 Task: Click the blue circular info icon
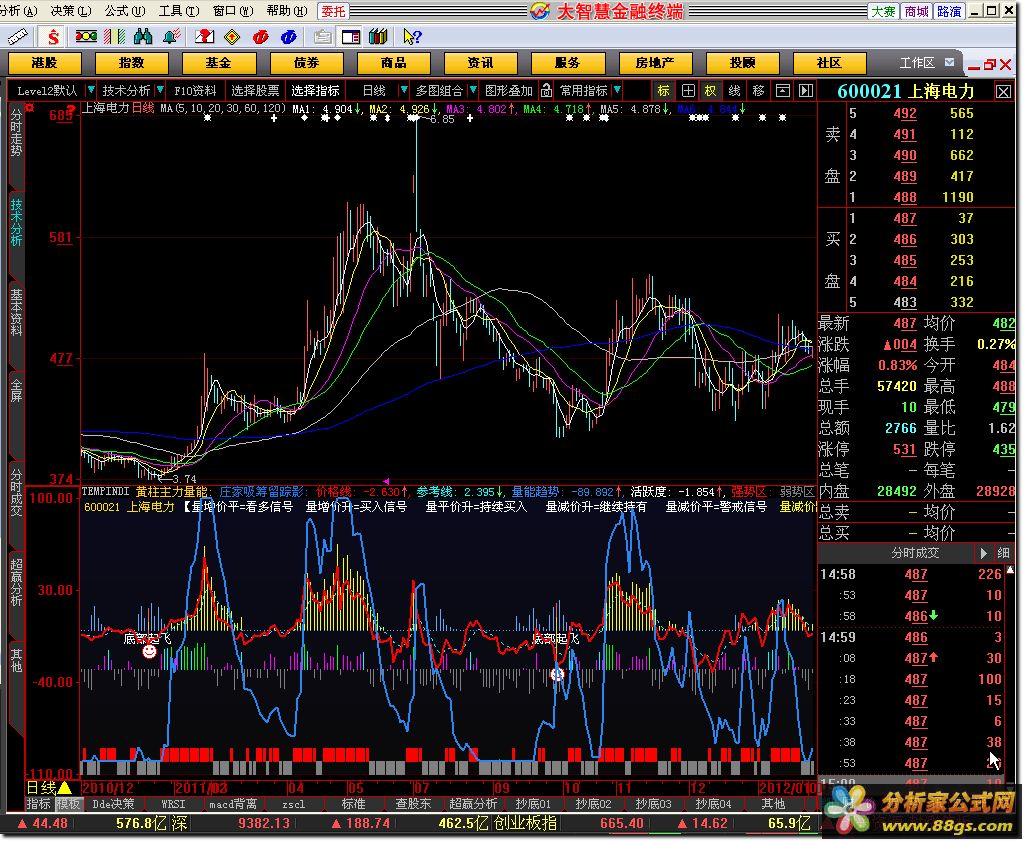289,37
